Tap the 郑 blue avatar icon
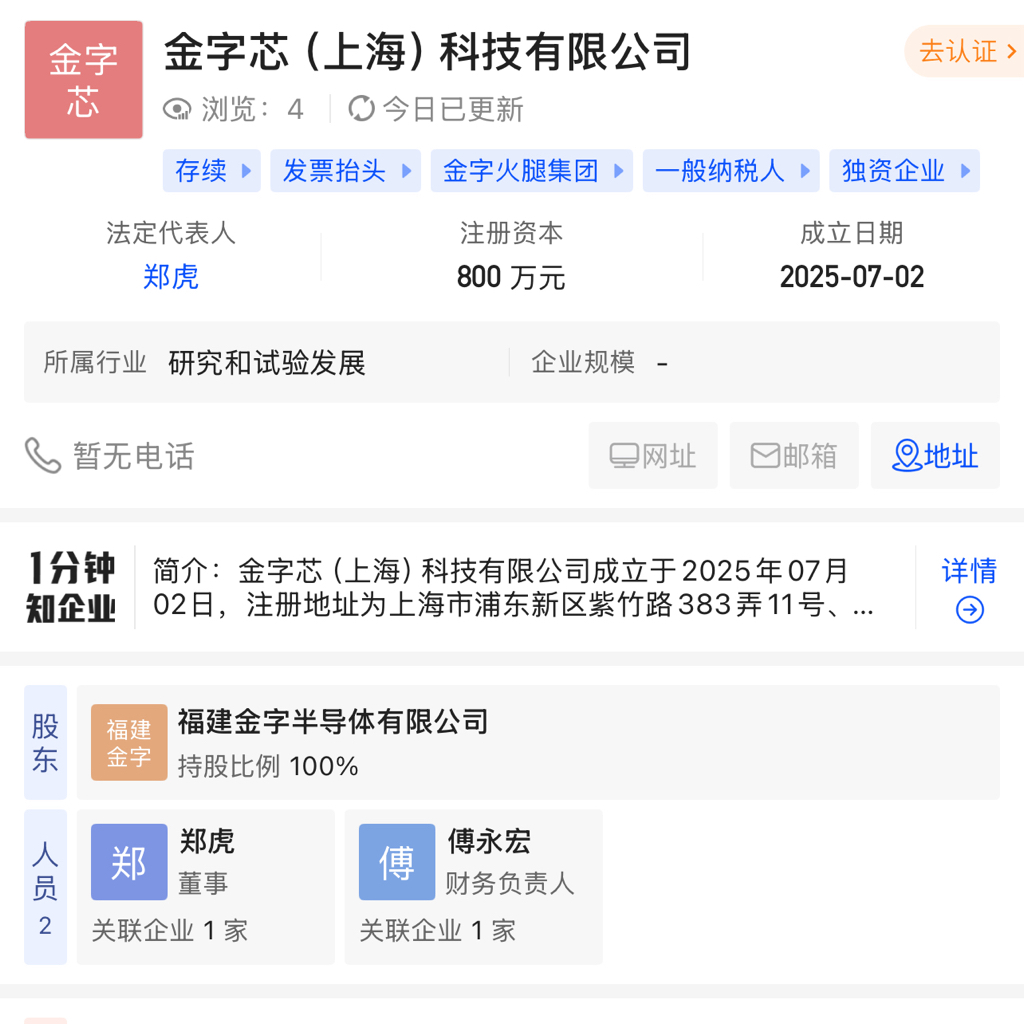Viewport: 1024px width, 1024px height. click(x=129, y=862)
